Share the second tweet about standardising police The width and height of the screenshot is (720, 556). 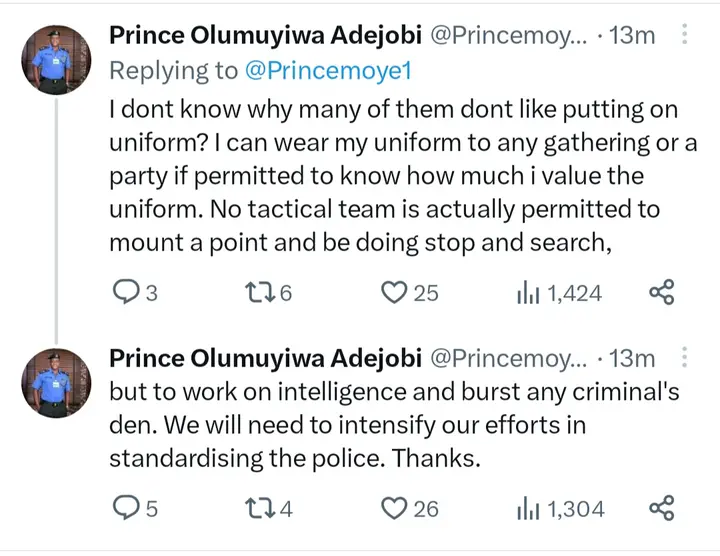[x=661, y=508]
